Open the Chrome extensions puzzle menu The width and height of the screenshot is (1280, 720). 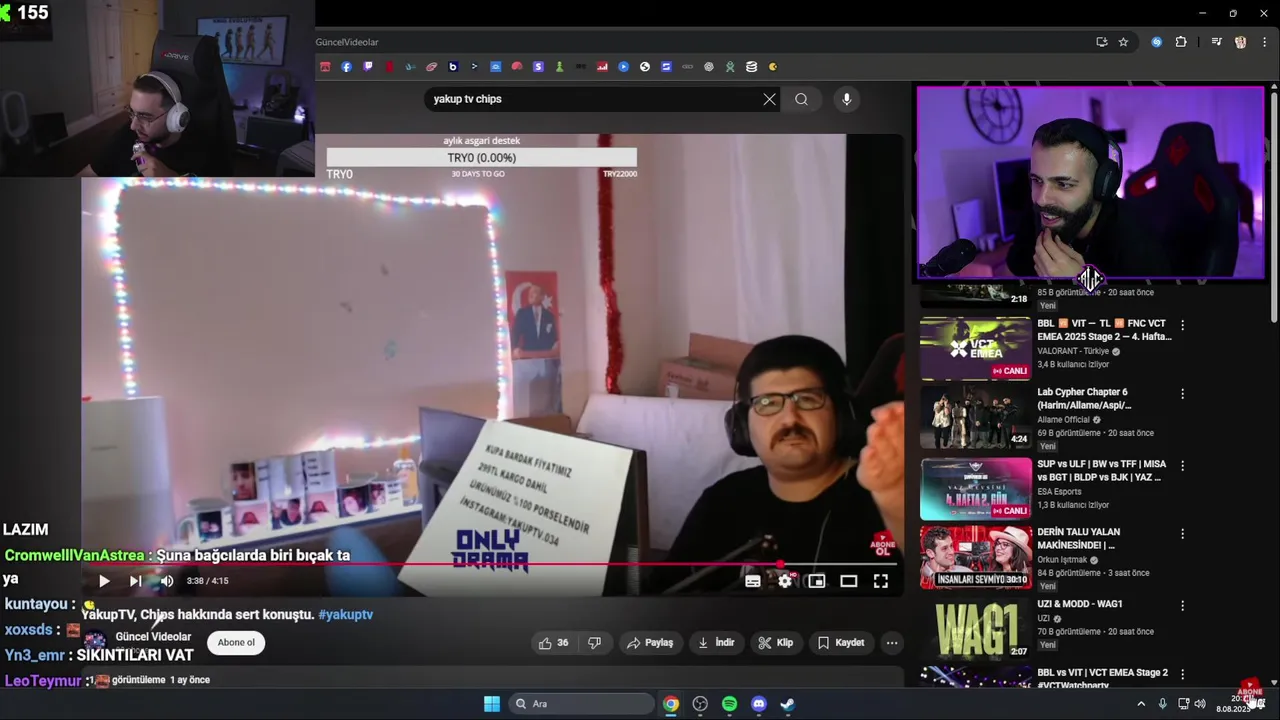[x=1181, y=42]
